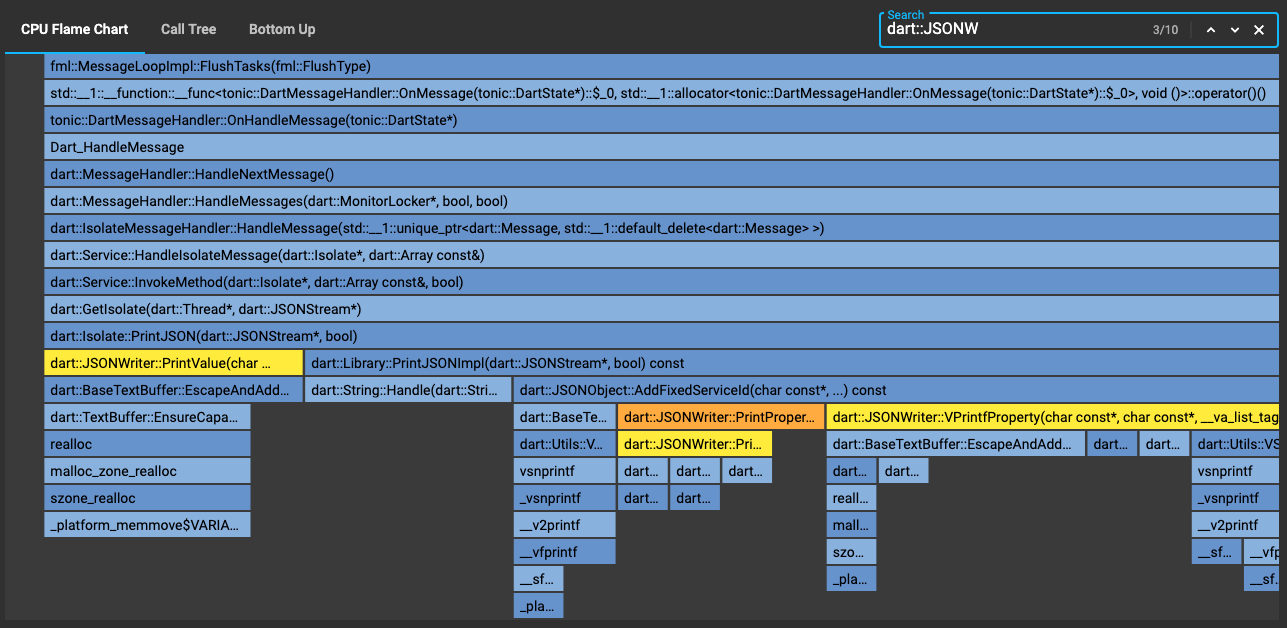The width and height of the screenshot is (1287, 628).
Task: Select the Dart_HandleMessage frame
Action: point(662,147)
